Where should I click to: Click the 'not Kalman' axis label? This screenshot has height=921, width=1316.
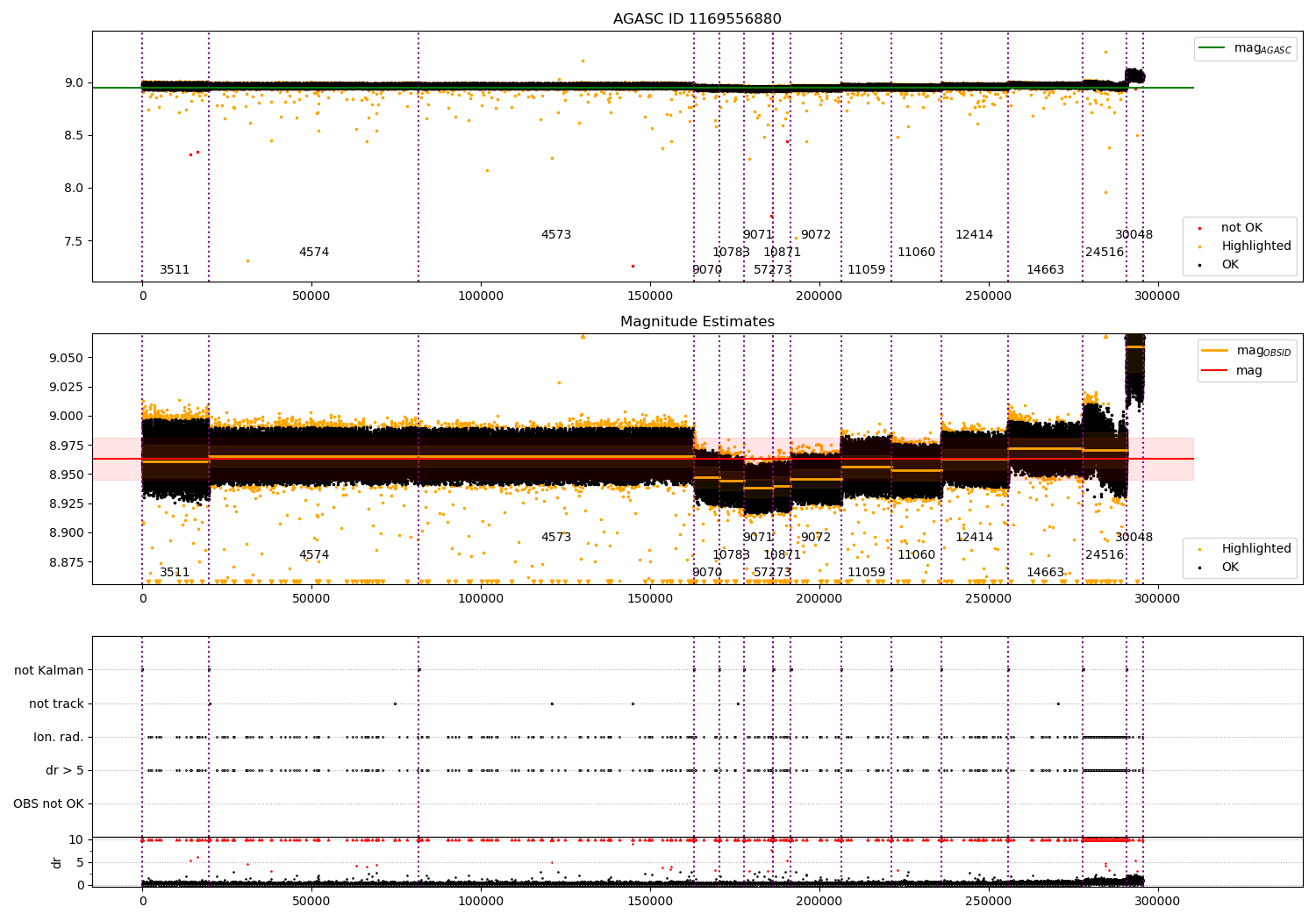tap(49, 671)
